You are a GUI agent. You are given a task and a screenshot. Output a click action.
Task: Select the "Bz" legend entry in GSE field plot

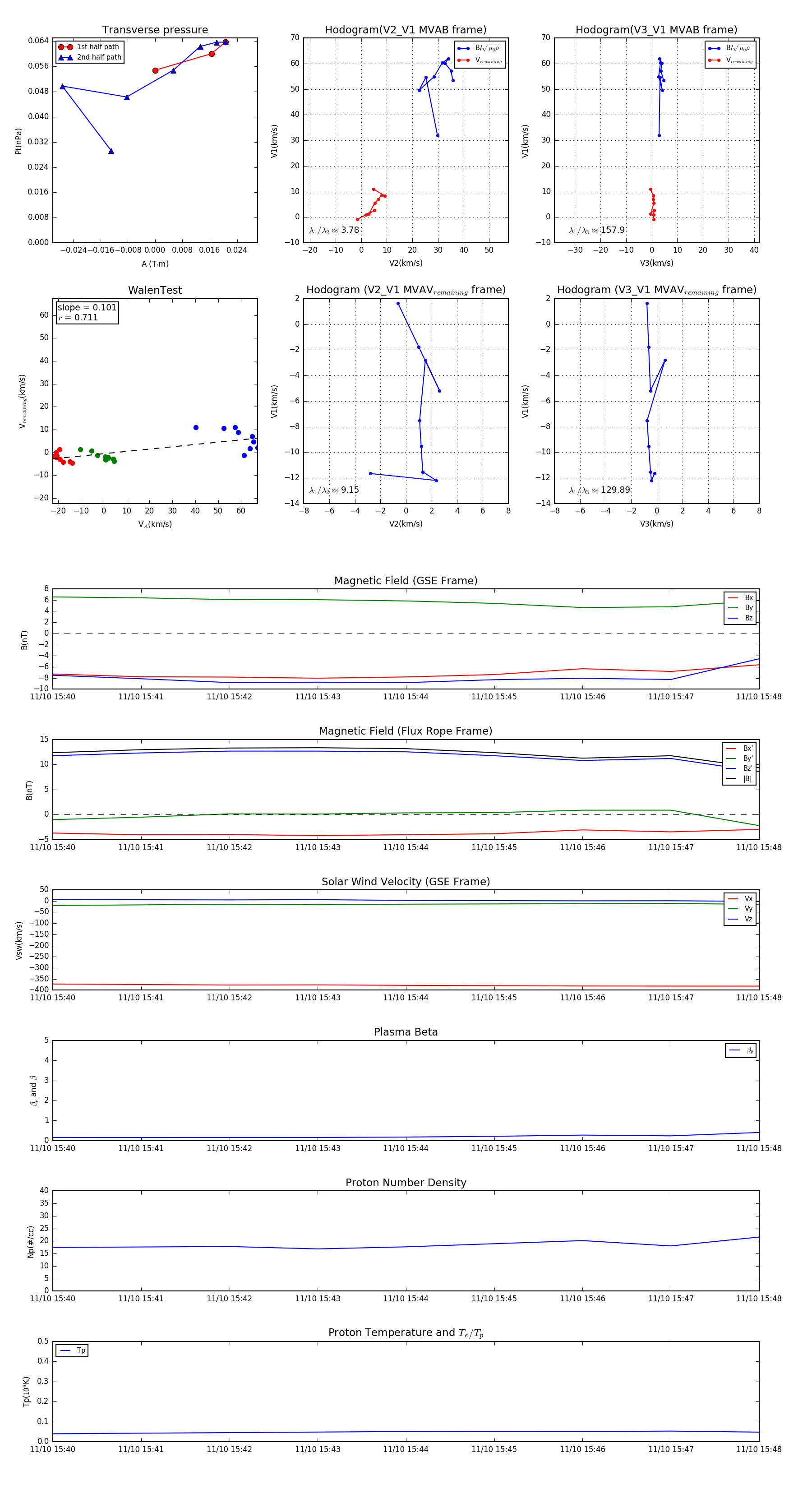740,618
